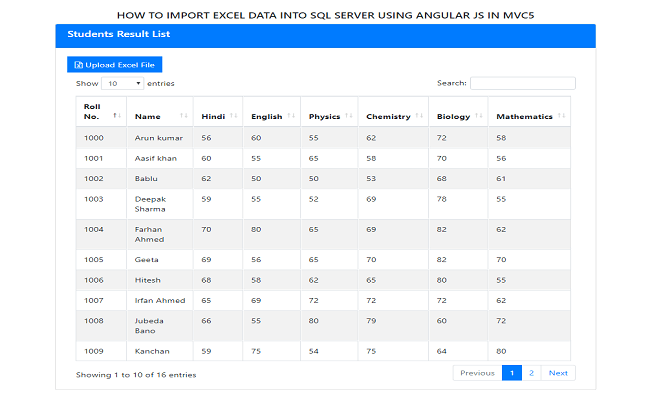Click the Biology column sort icon
The image size is (650, 400).
point(479,116)
